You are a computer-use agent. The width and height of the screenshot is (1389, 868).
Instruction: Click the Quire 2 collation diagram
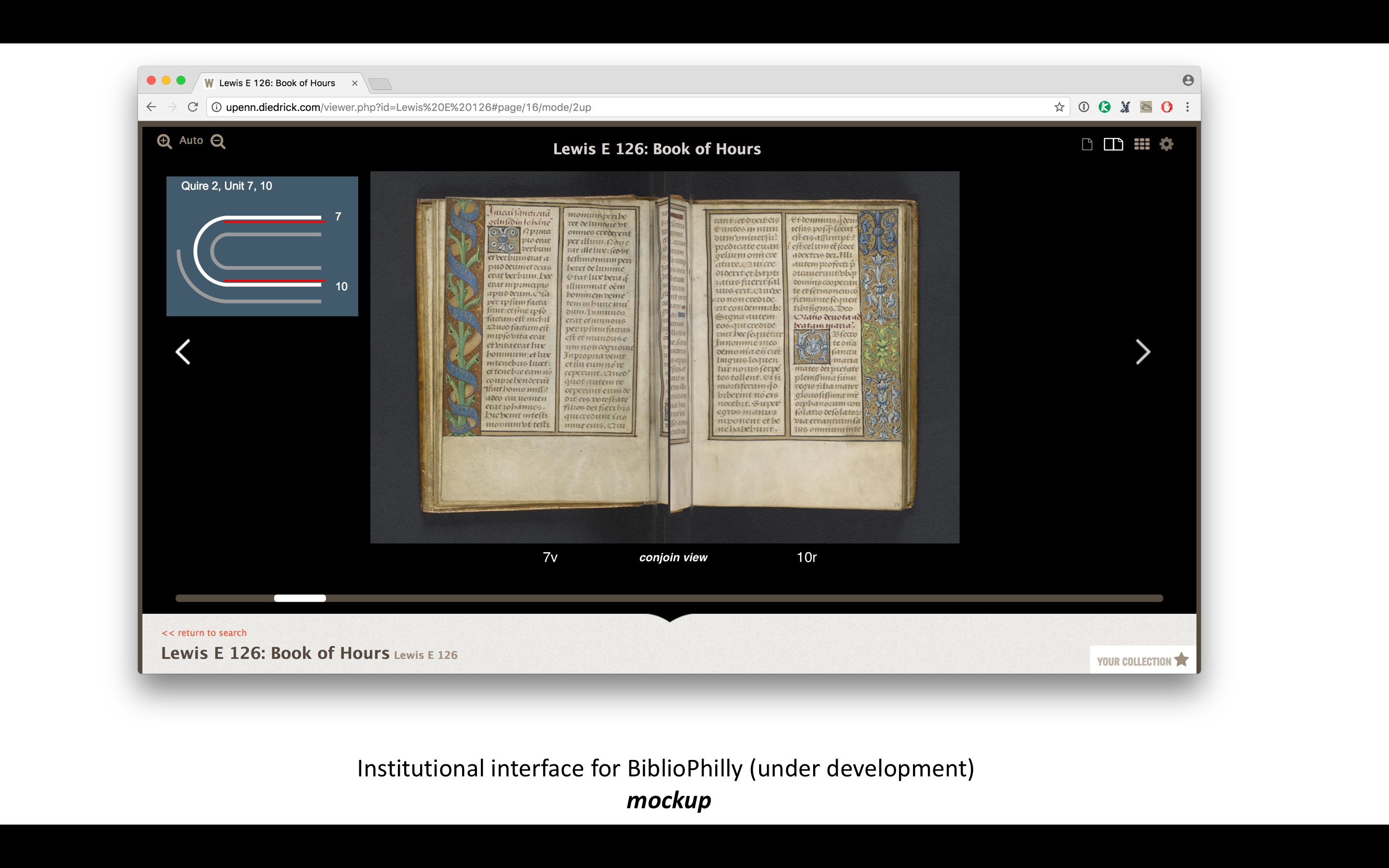tap(262, 246)
